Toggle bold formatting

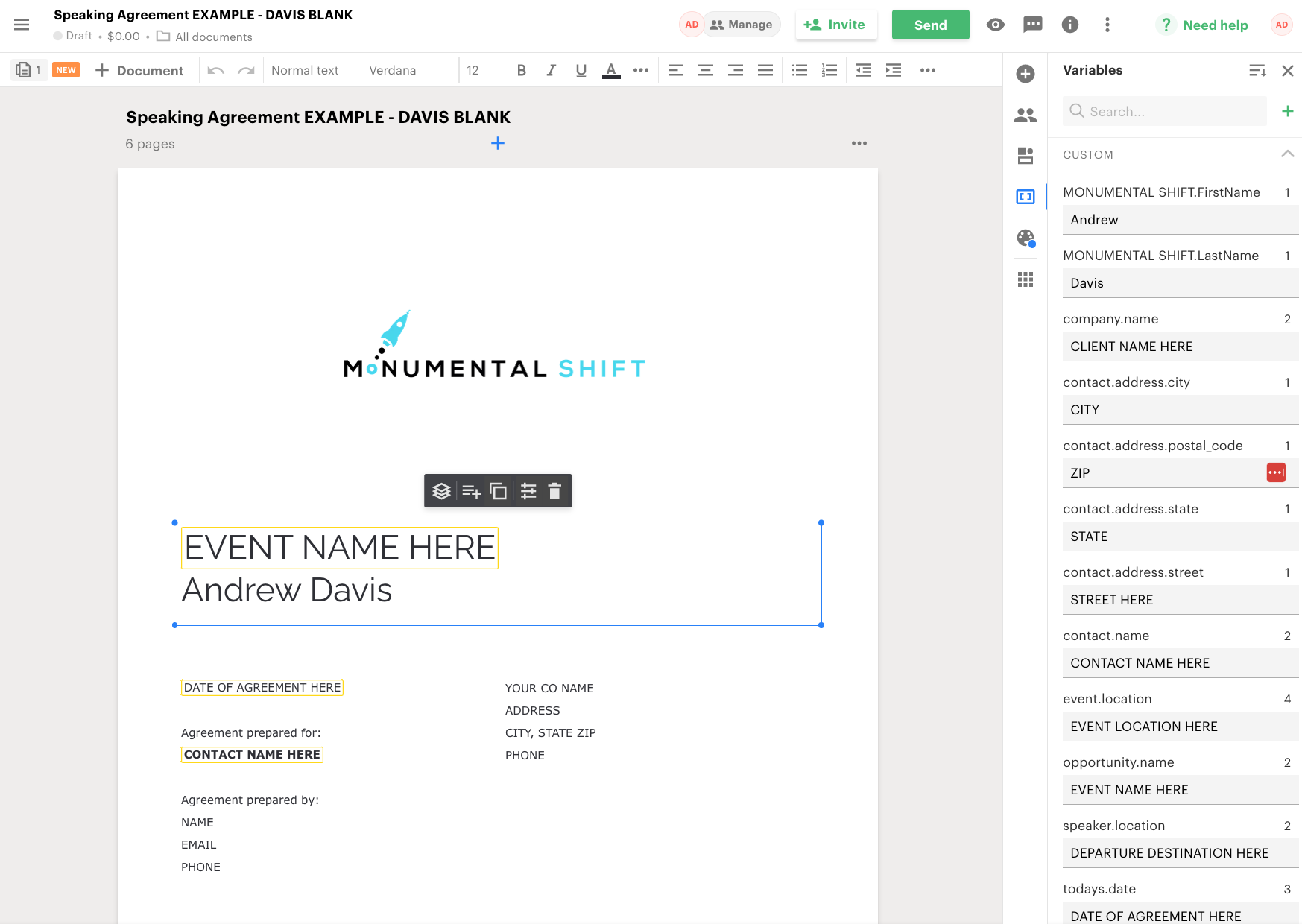[x=522, y=70]
